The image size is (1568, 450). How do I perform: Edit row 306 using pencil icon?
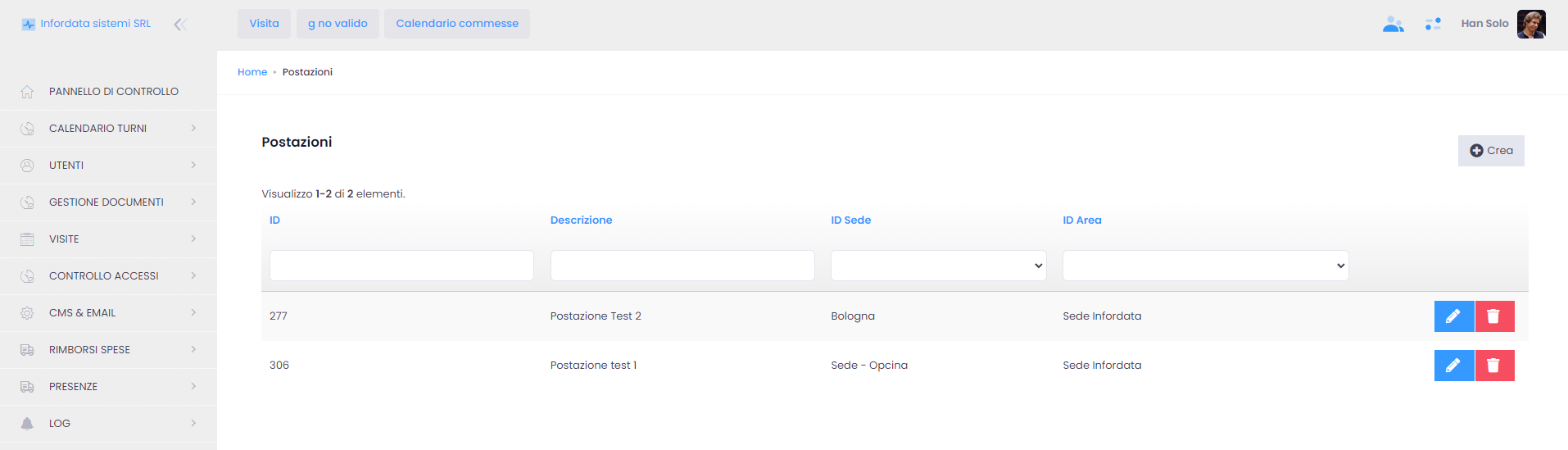tap(1453, 366)
